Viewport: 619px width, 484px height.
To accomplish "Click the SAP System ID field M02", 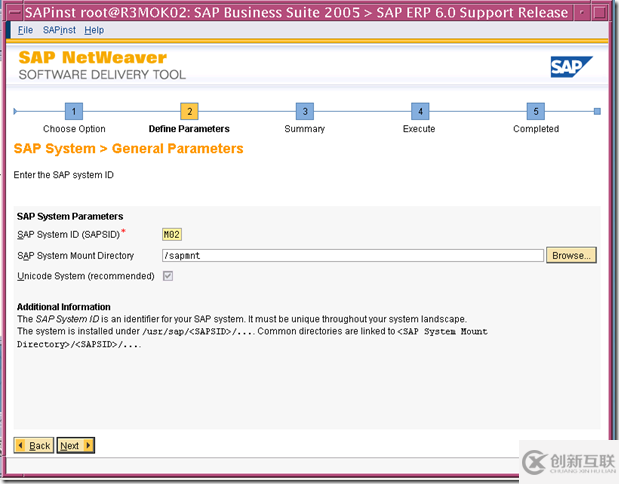I will click(x=172, y=234).
